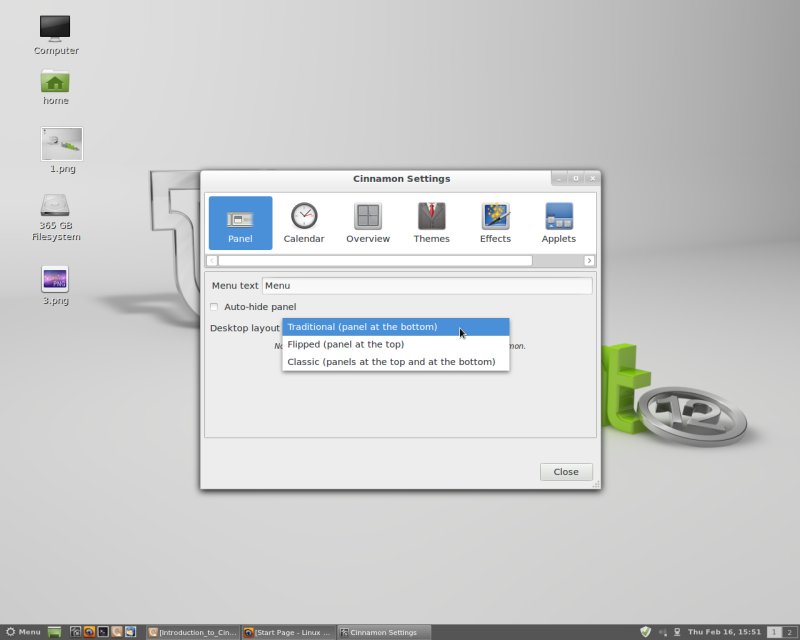800x640 pixels.
Task: Open the Cinnamon Menu button in panel
Action: (x=23, y=632)
